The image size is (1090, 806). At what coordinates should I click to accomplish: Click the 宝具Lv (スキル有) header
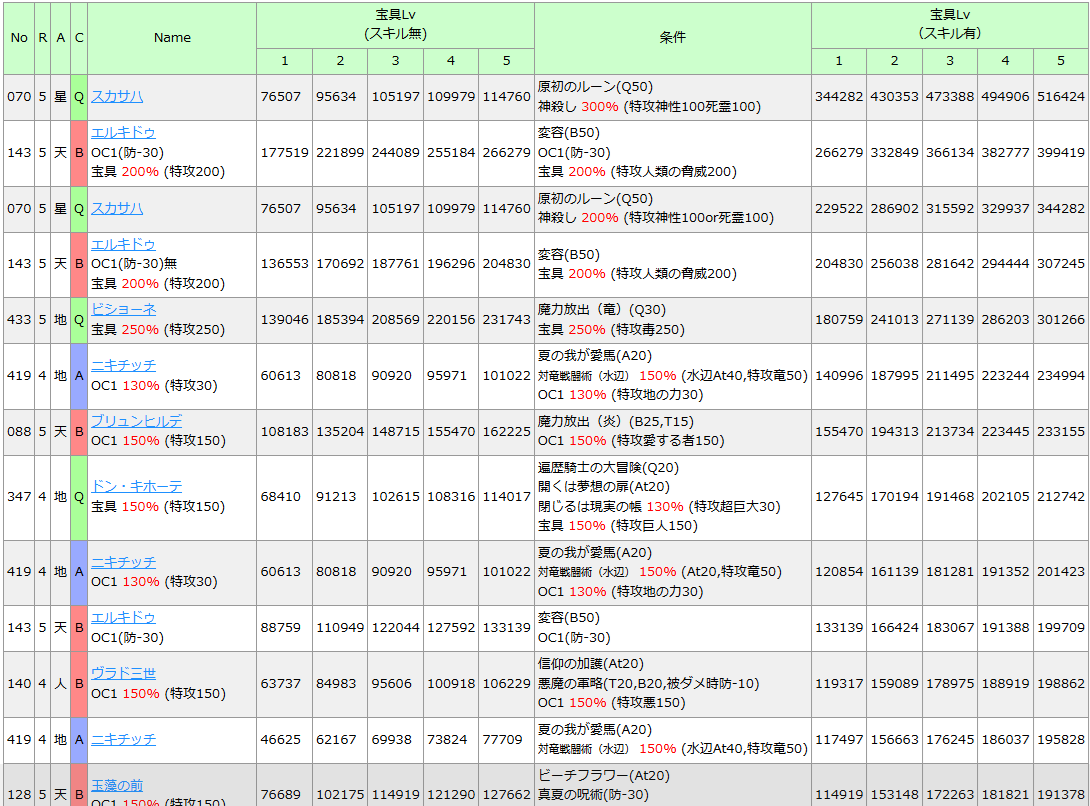tap(949, 24)
